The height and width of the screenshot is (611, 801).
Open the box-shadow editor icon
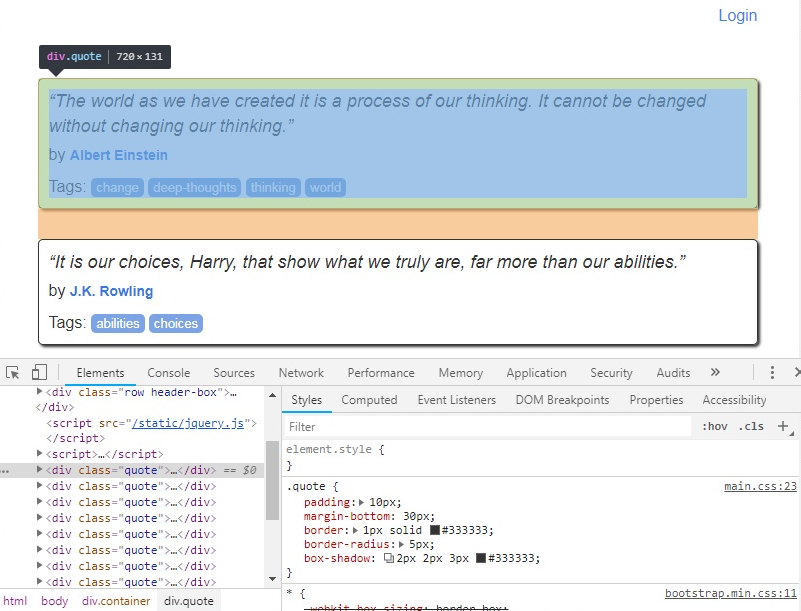(389, 558)
